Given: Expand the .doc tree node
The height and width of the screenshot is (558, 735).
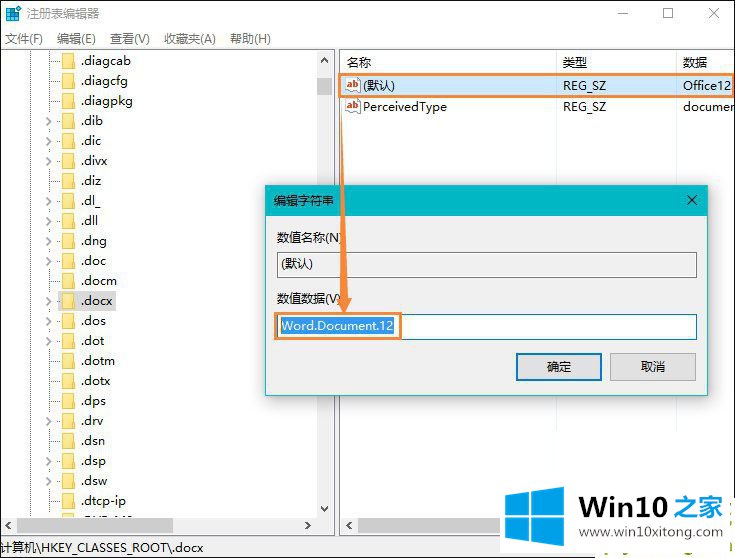Looking at the screenshot, I should 48,261.
